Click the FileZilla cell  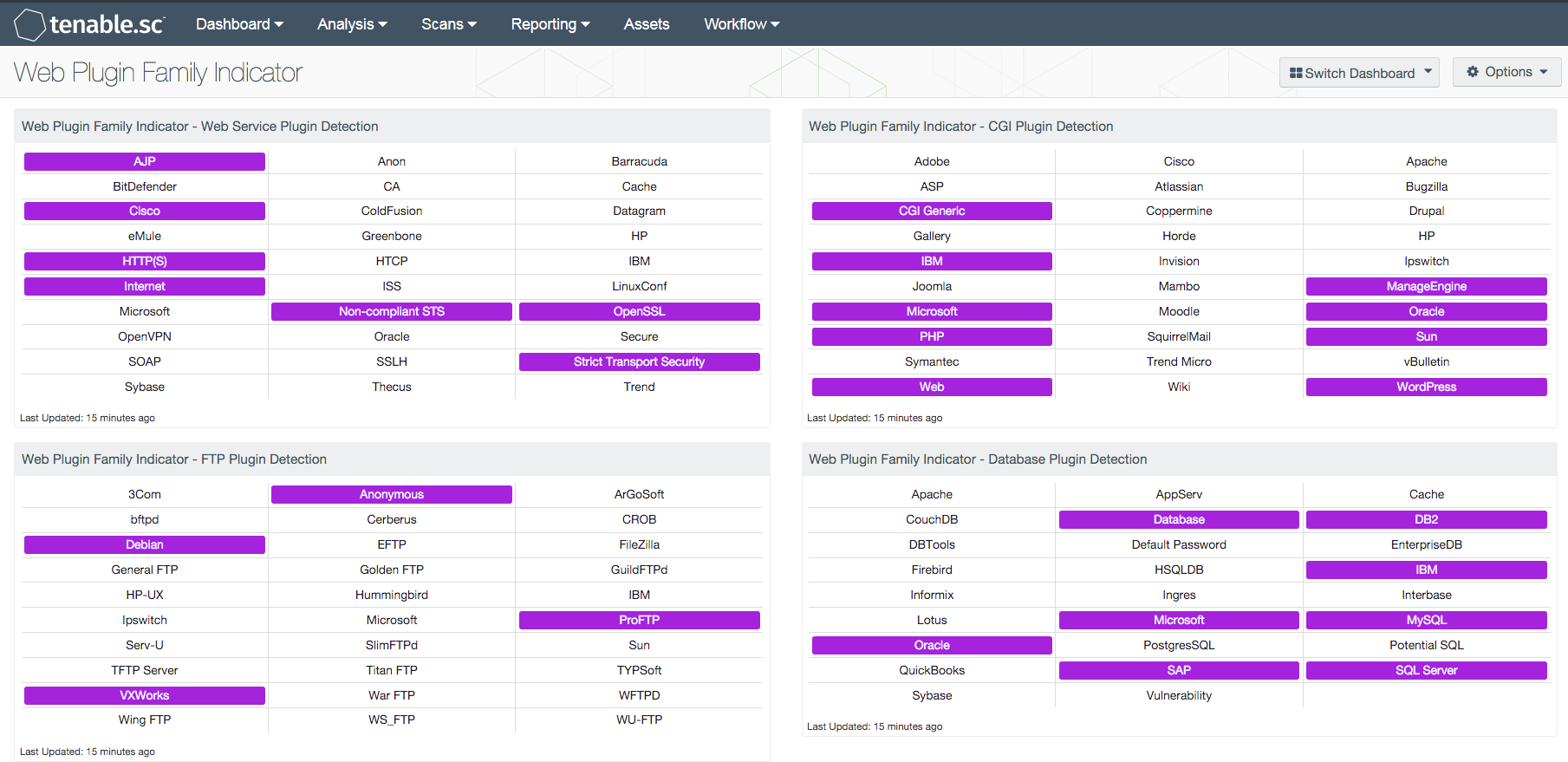[x=640, y=544]
